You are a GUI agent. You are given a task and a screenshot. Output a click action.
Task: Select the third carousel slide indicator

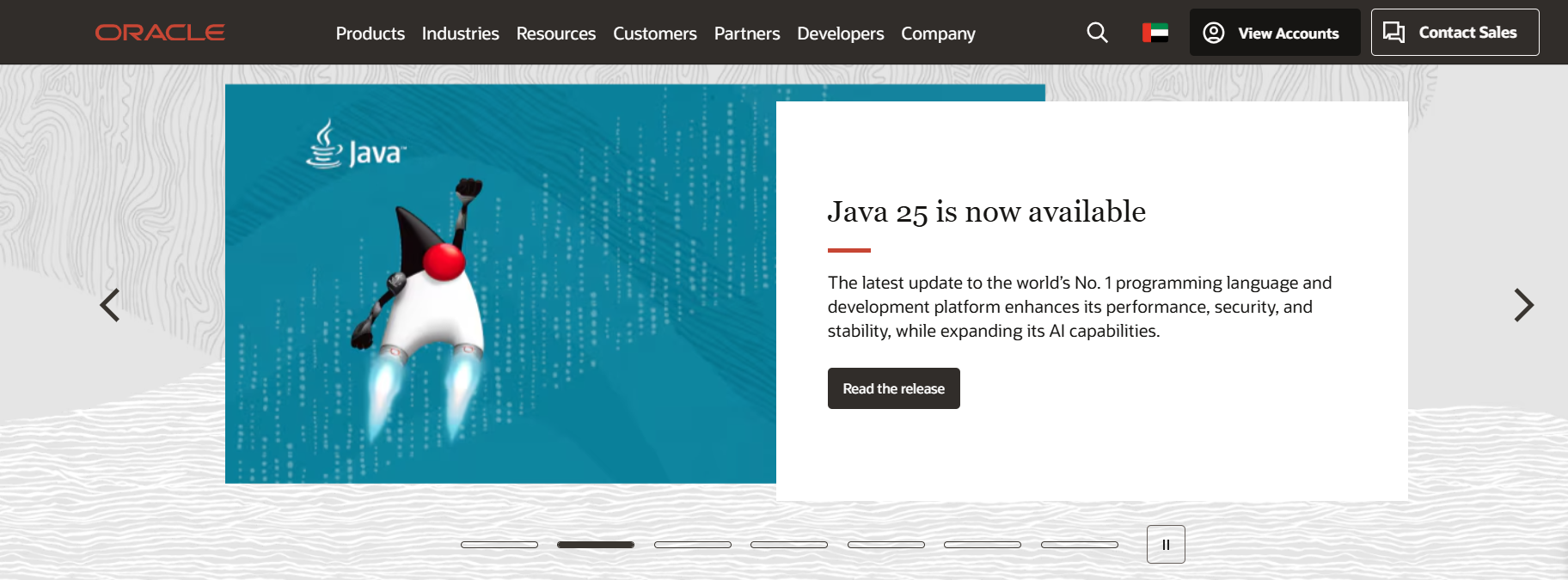pos(693,545)
